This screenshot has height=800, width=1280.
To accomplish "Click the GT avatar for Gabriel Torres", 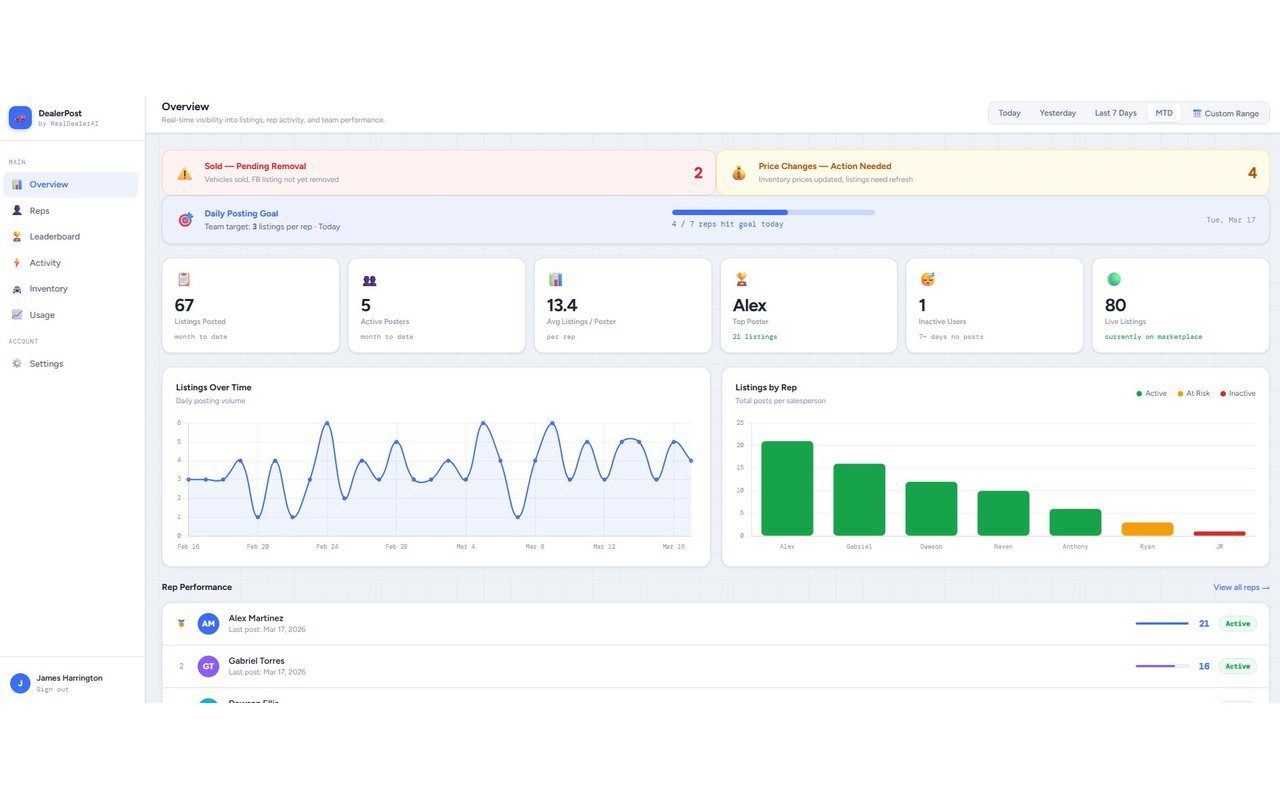I will (208, 666).
